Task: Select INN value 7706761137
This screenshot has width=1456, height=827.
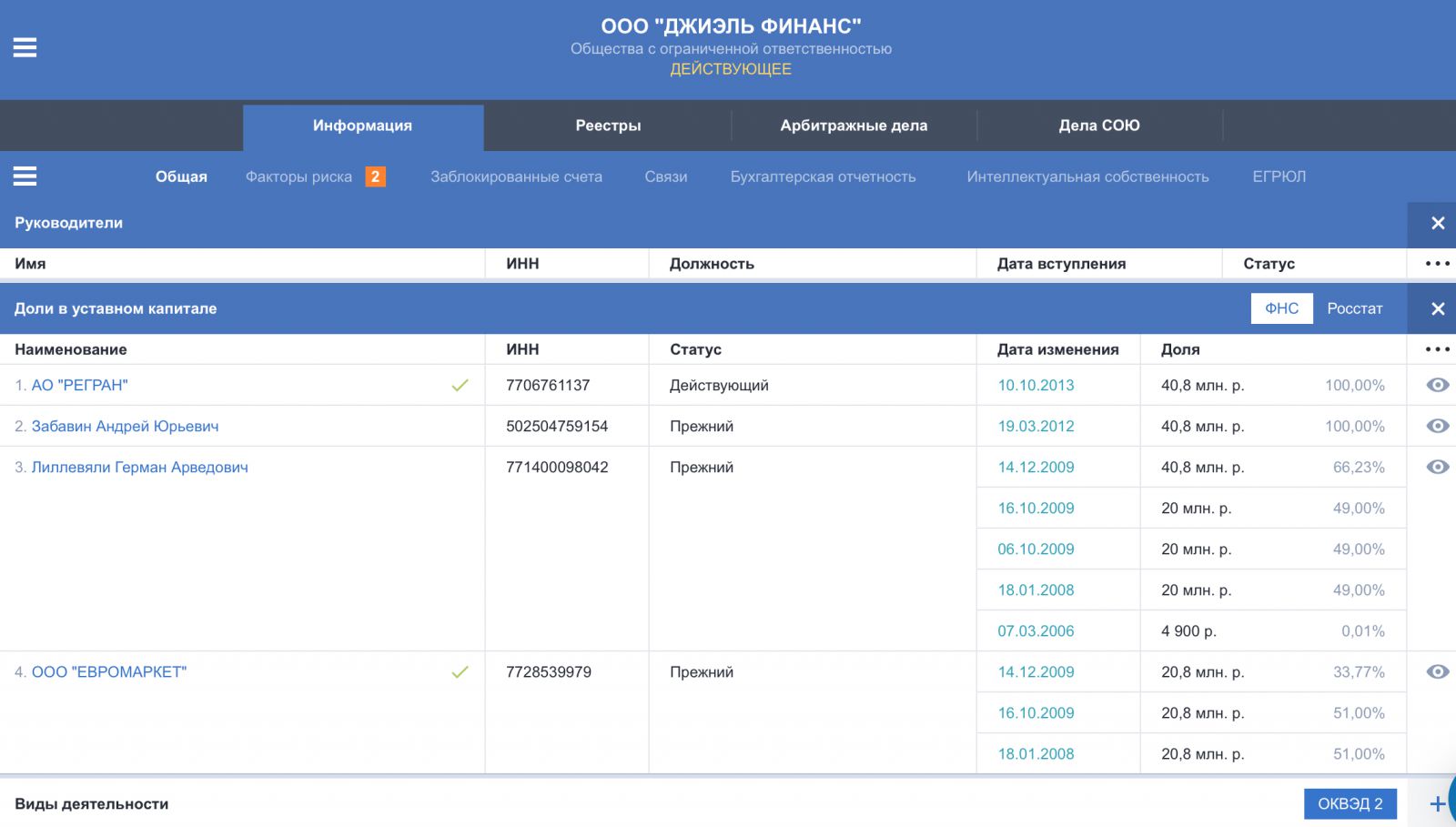Action: click(x=548, y=385)
